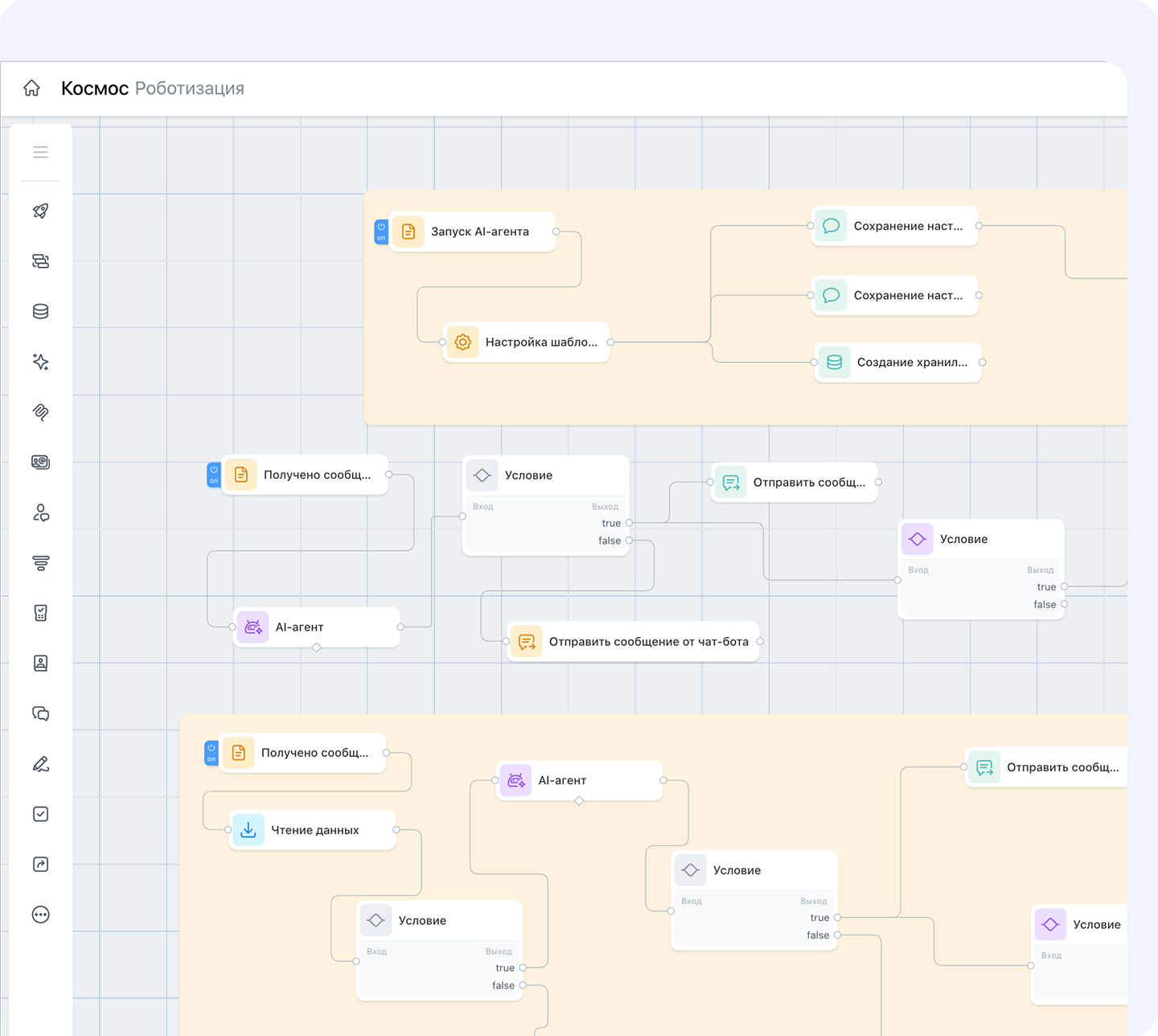Click the Роботизация section title in the header
Viewport: 1158px width, 1036px height.
[190, 88]
